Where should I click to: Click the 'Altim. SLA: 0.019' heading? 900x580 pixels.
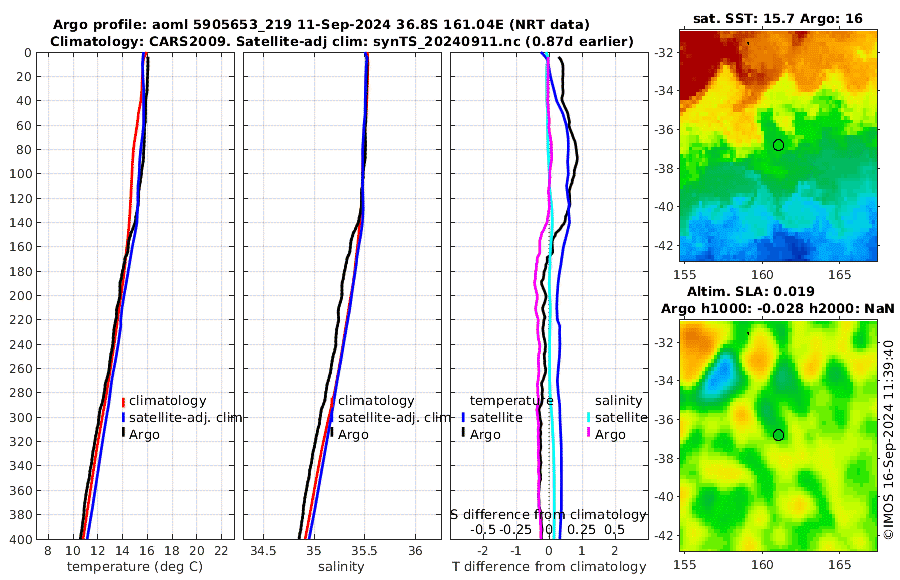click(x=750, y=292)
